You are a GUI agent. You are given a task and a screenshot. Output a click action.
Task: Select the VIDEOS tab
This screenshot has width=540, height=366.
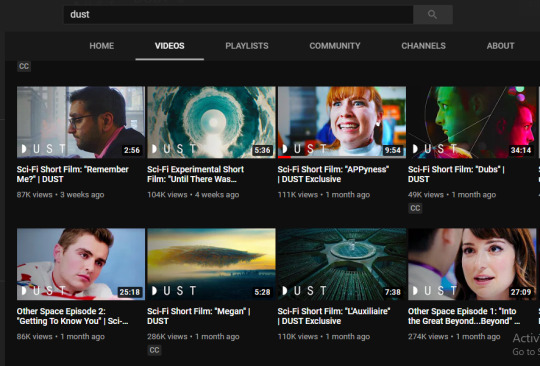pyautogui.click(x=169, y=46)
